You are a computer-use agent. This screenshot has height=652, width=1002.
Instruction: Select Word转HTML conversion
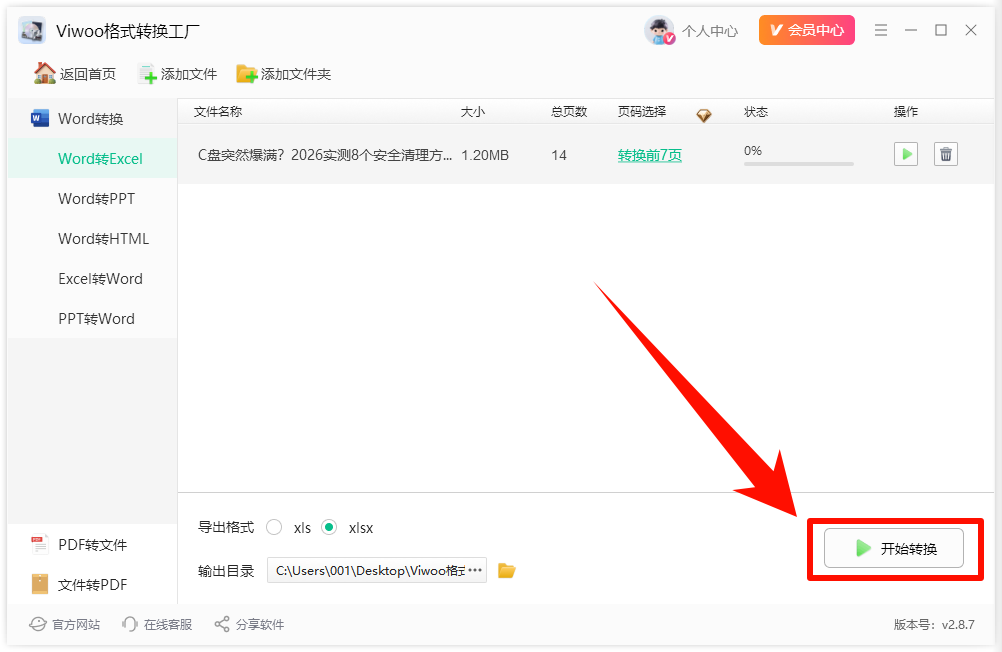point(92,238)
